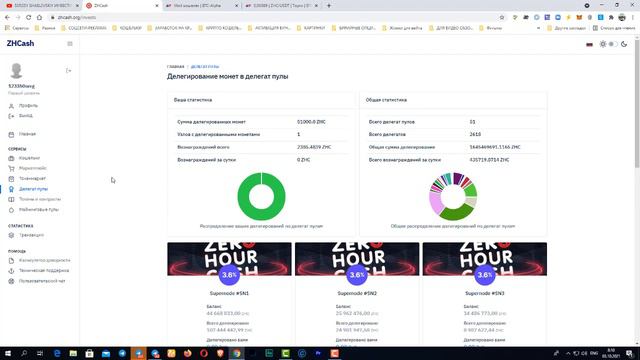
Task: Open the MetaMask fox extension icon
Action: pos(579,18)
